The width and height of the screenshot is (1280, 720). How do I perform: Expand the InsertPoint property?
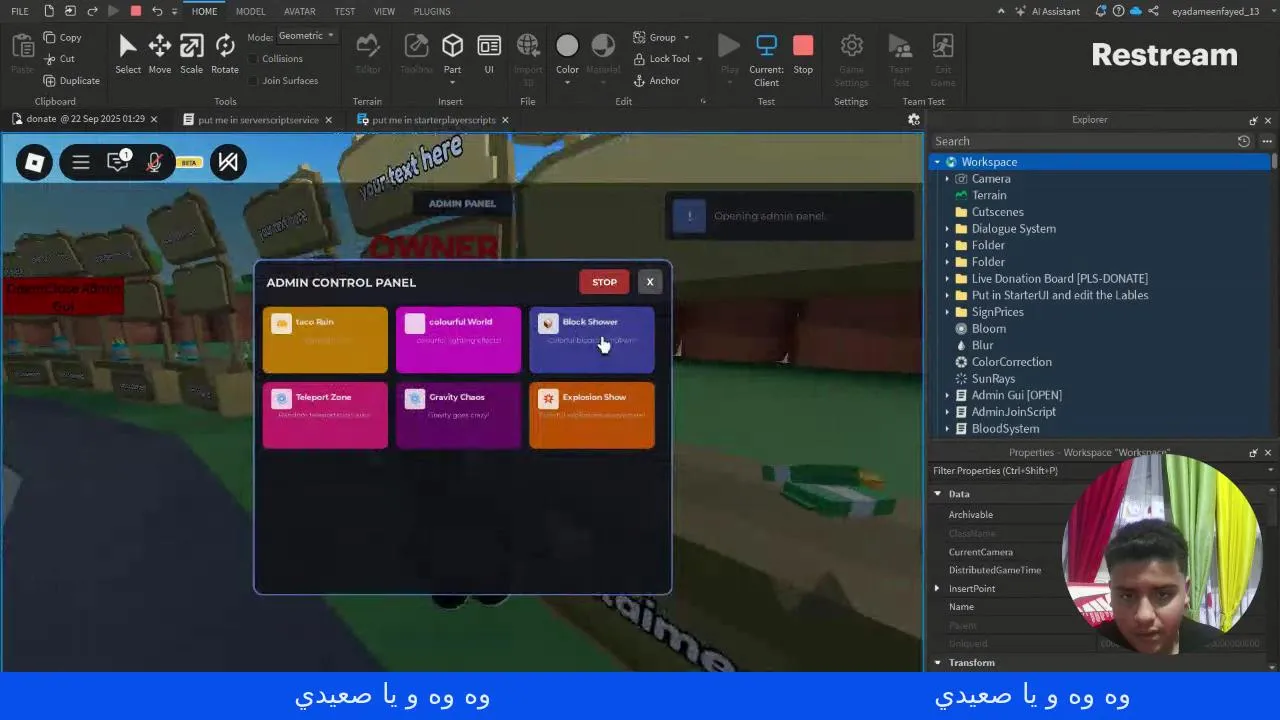[937, 589]
